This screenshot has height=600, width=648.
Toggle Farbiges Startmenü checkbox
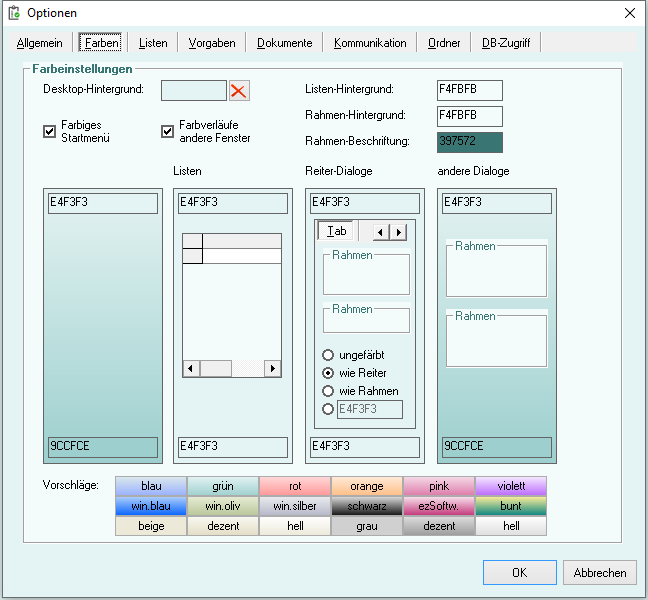click(50, 131)
